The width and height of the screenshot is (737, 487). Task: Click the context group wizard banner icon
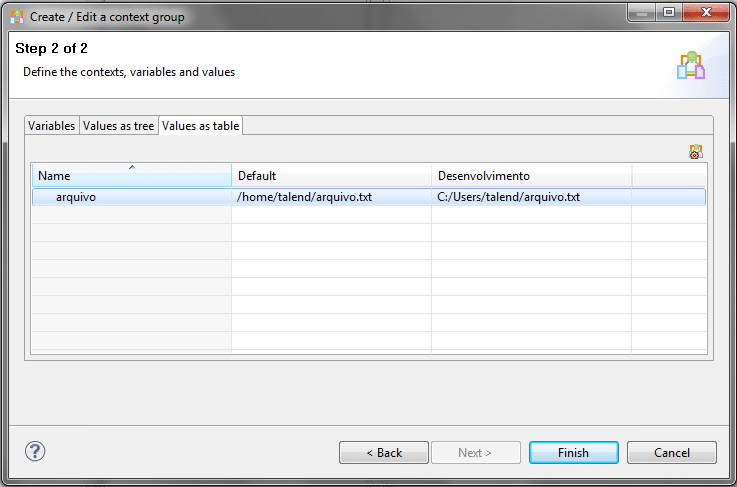pos(690,66)
